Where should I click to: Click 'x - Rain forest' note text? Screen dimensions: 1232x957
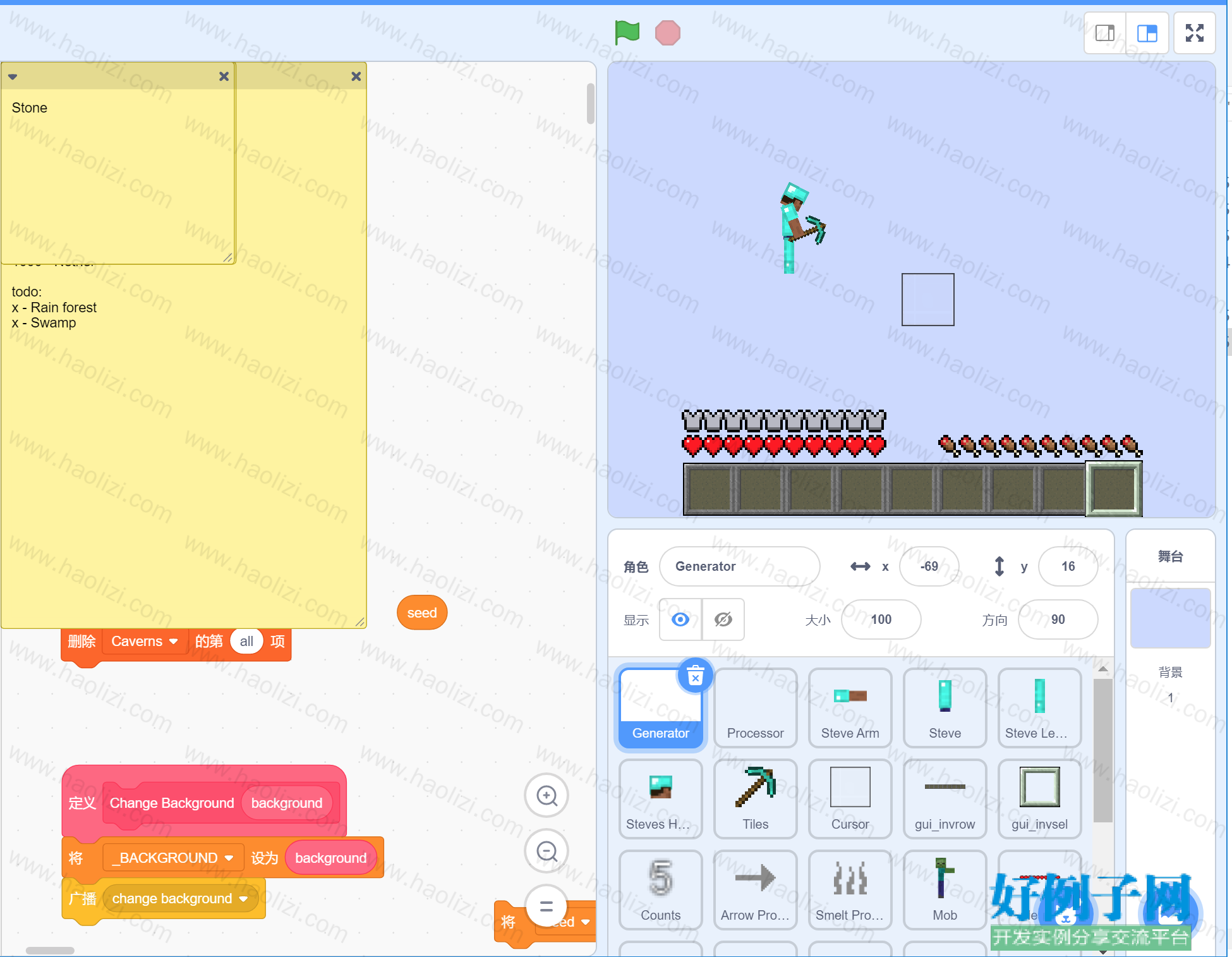click(x=54, y=308)
